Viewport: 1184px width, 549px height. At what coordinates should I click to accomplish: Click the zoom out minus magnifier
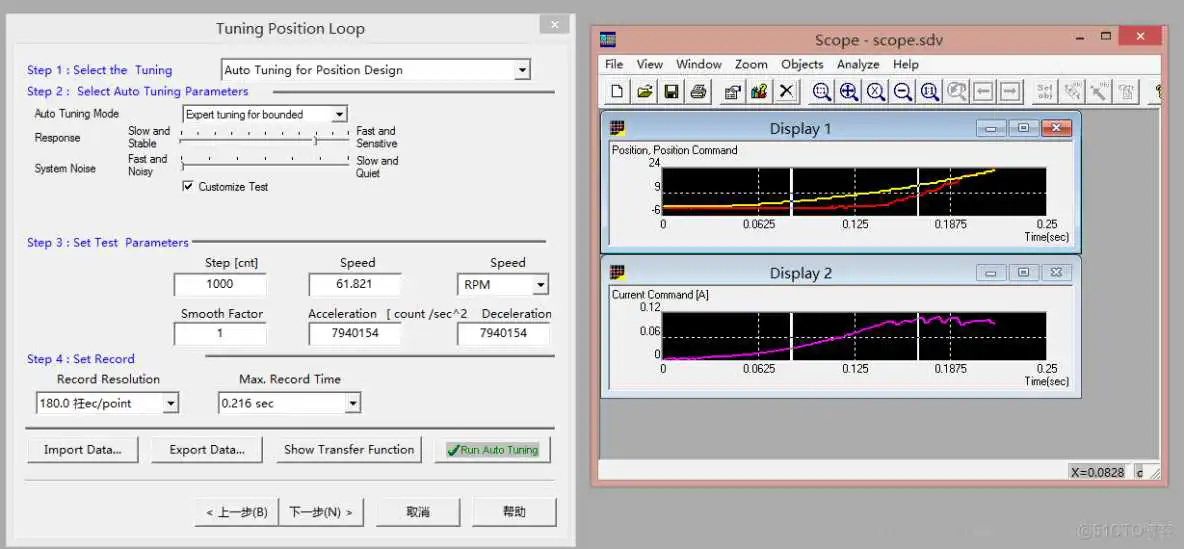pyautogui.click(x=902, y=91)
